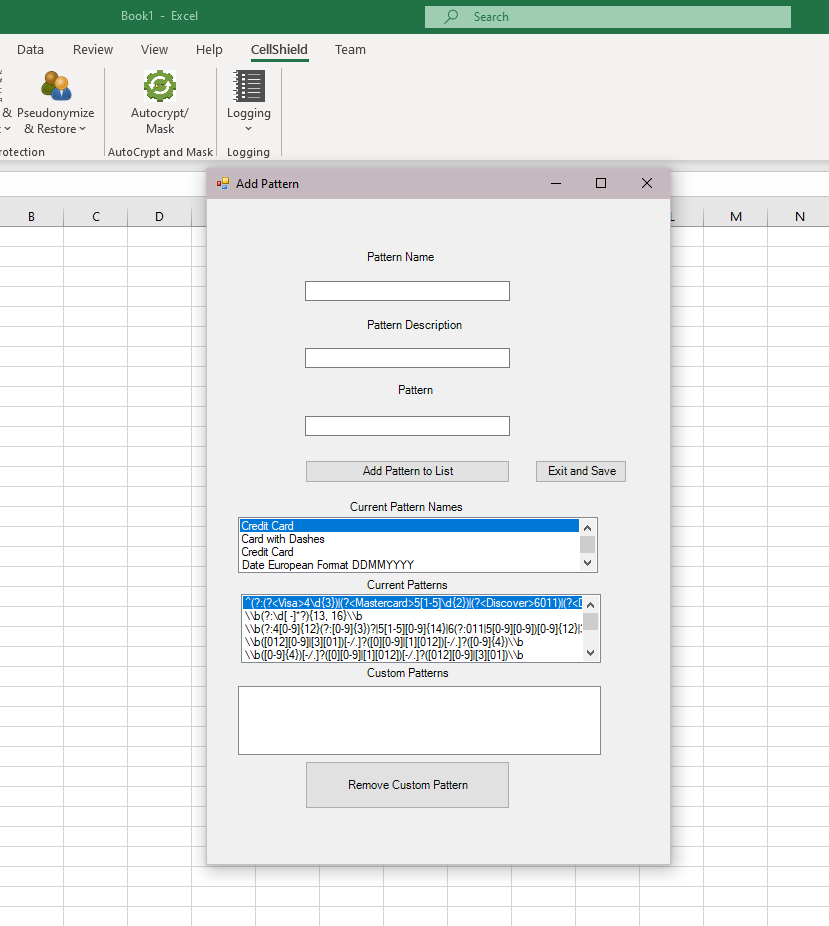Screen dimensions: 829x926
Task: Click the Remove Custom Pattern button
Action: 407,785
